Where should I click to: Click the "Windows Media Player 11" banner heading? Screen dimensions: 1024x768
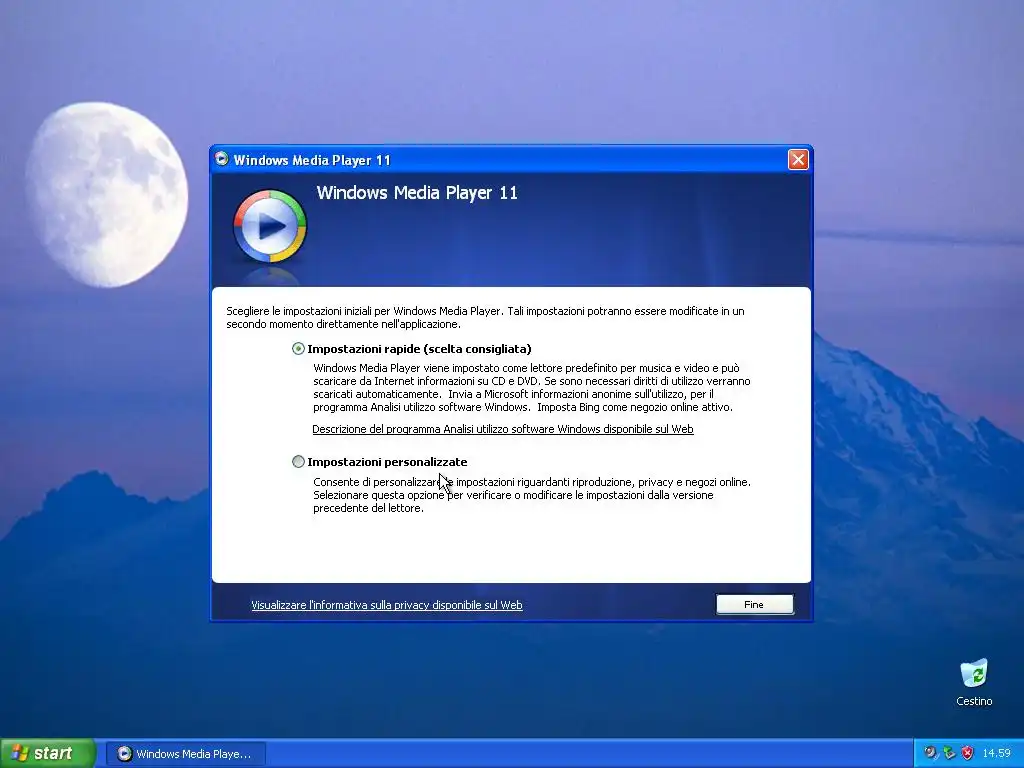tap(417, 193)
